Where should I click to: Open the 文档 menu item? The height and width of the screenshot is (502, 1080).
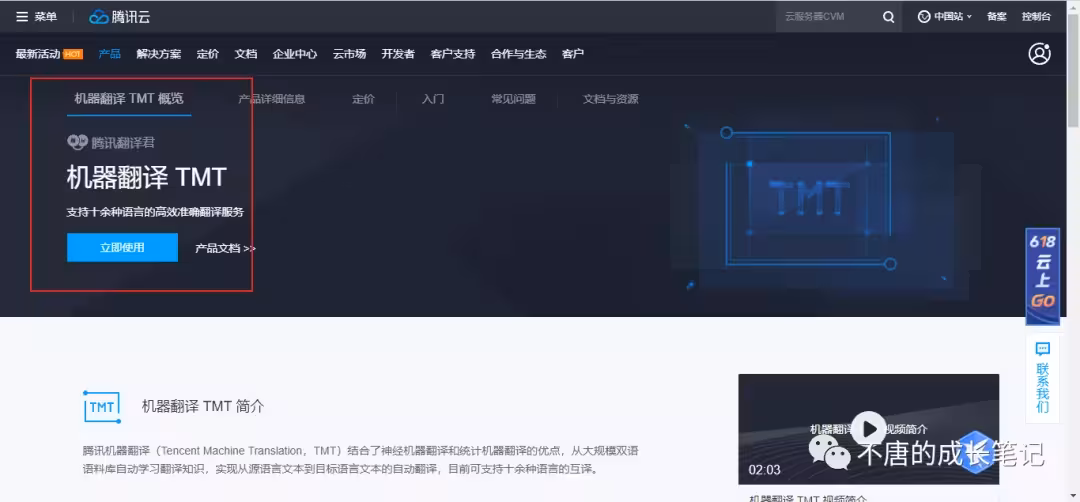coord(245,54)
